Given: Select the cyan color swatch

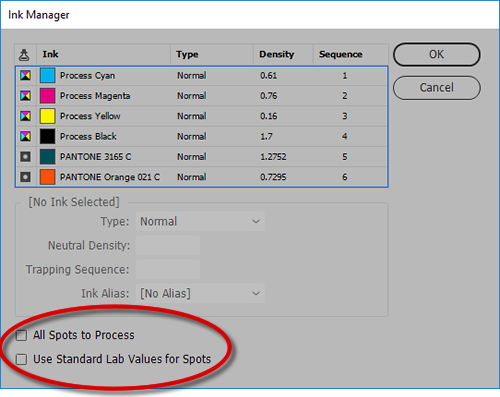Looking at the screenshot, I should (47, 76).
